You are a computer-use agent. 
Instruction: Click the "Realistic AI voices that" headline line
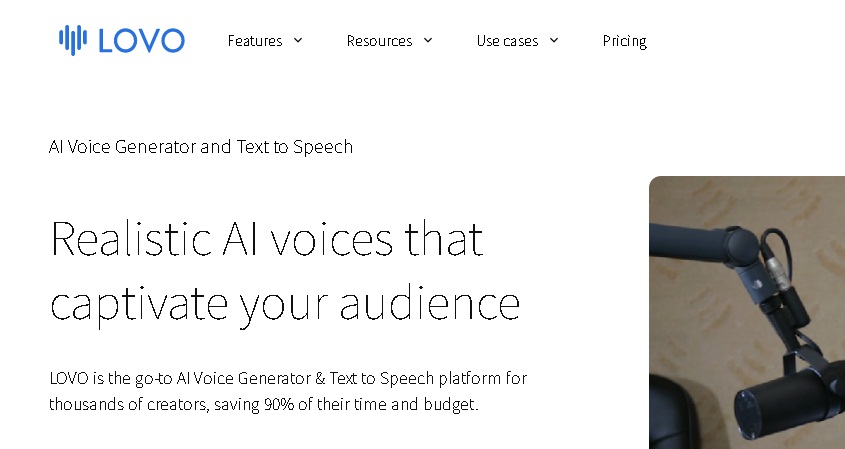tap(266, 238)
